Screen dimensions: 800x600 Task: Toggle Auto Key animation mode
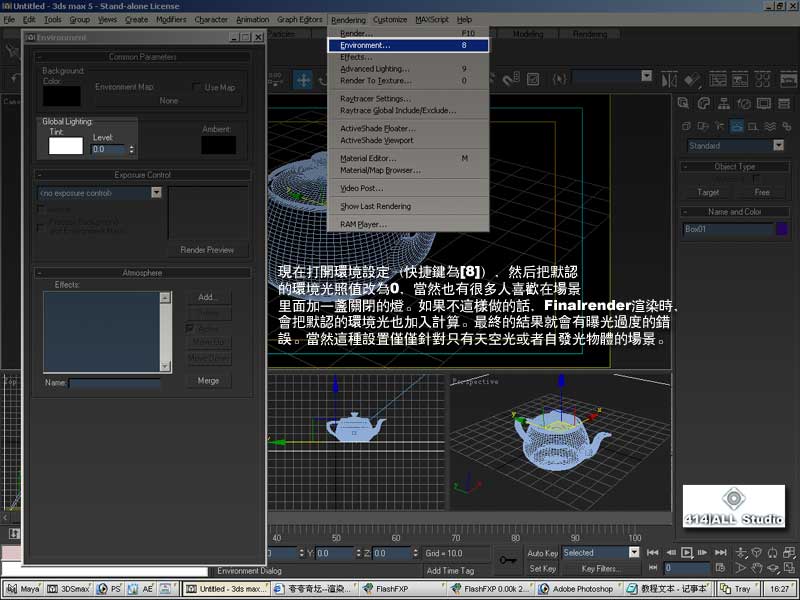click(x=542, y=553)
